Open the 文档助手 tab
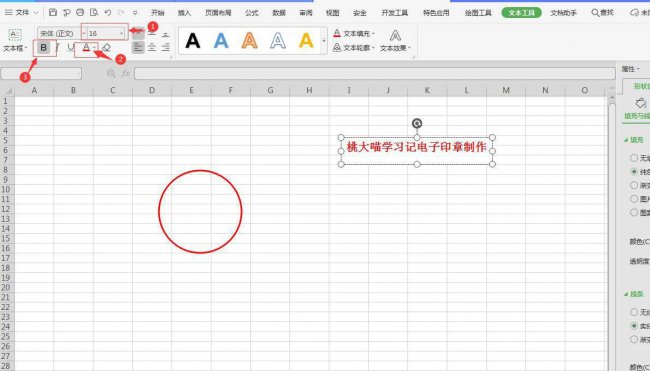The height and width of the screenshot is (371, 650). (563, 13)
